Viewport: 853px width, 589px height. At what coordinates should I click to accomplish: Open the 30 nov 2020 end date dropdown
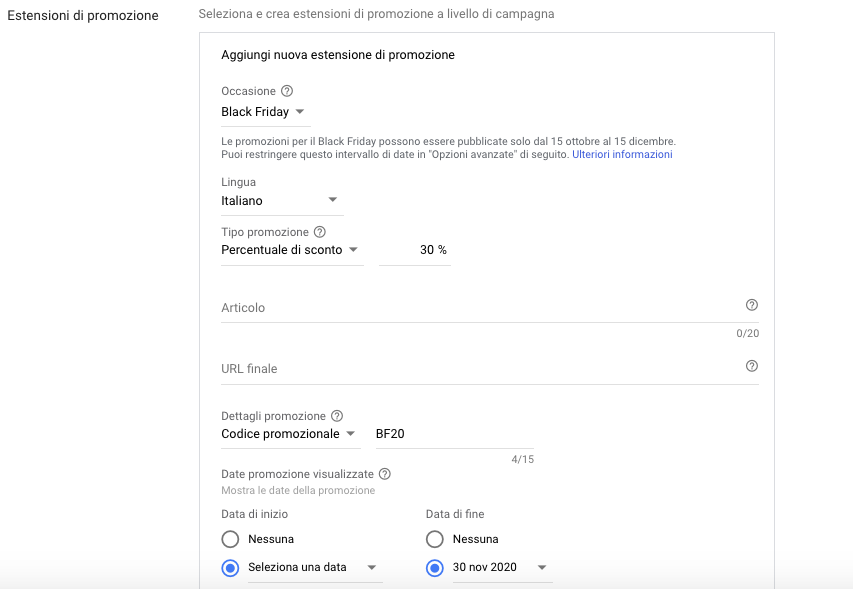point(502,568)
